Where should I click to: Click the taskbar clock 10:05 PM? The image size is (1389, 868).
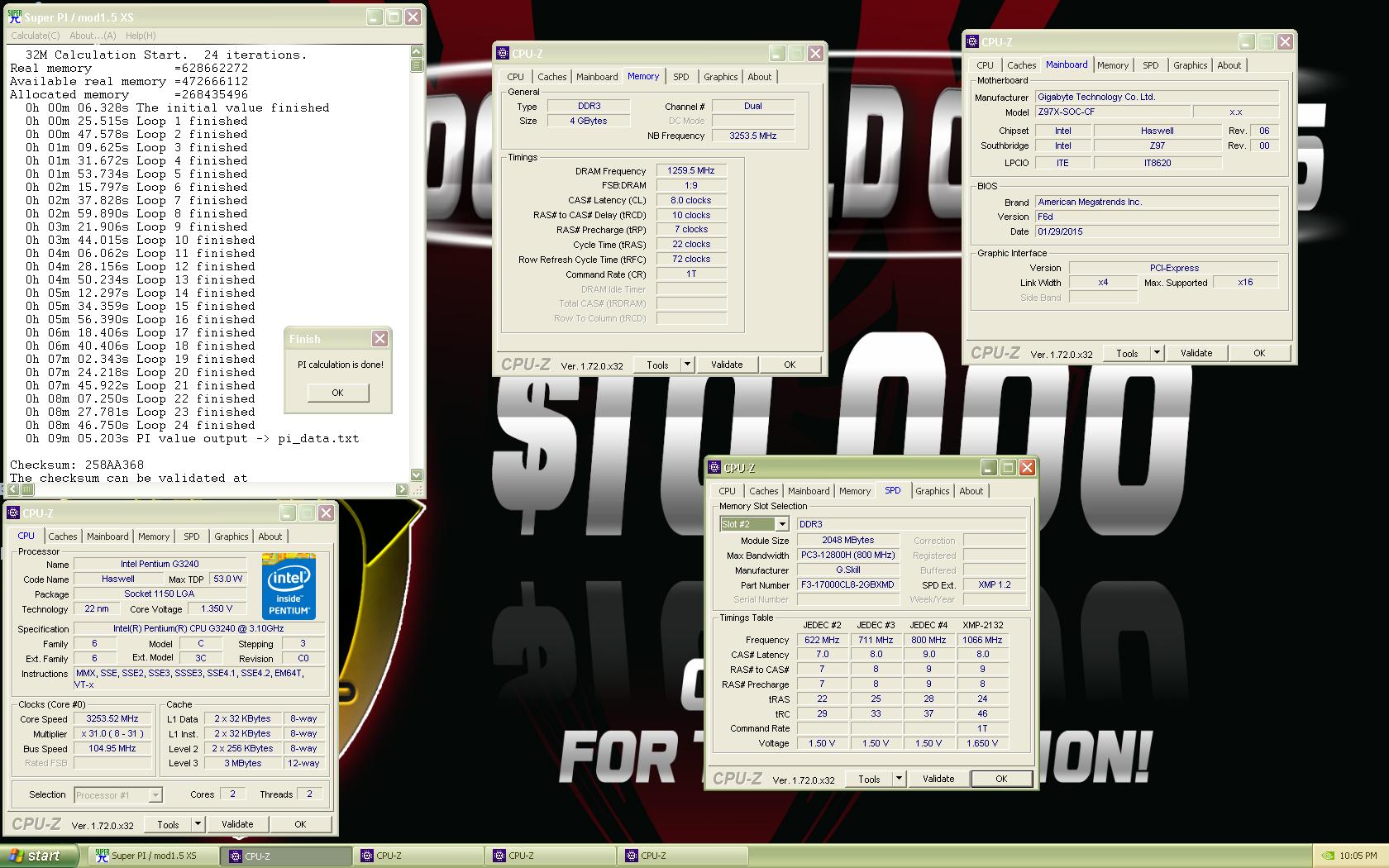[x=1358, y=856]
